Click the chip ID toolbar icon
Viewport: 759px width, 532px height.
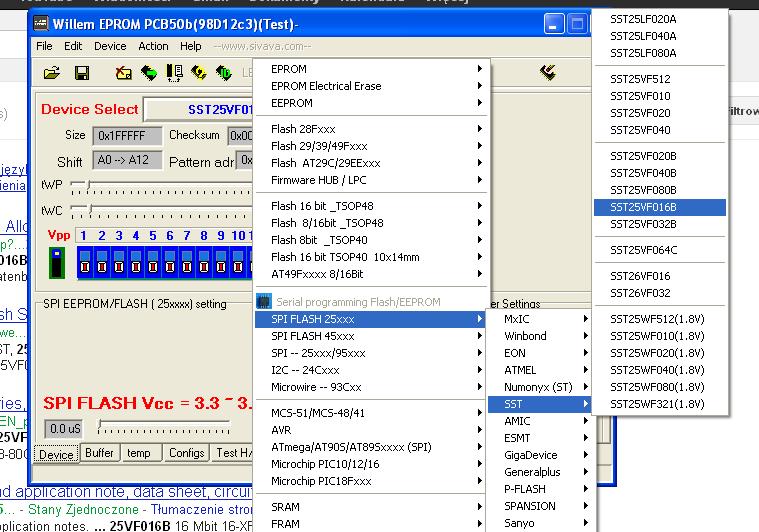coord(223,73)
